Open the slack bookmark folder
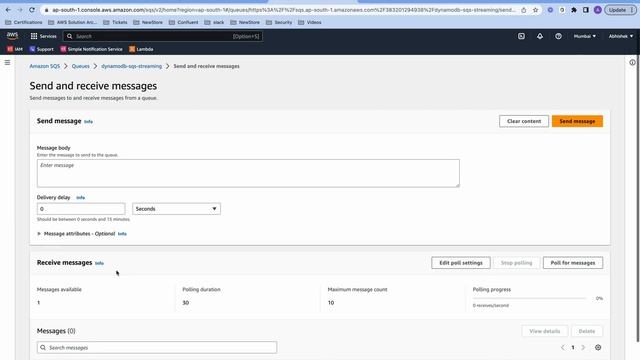This screenshot has height=360, width=640. point(215,22)
